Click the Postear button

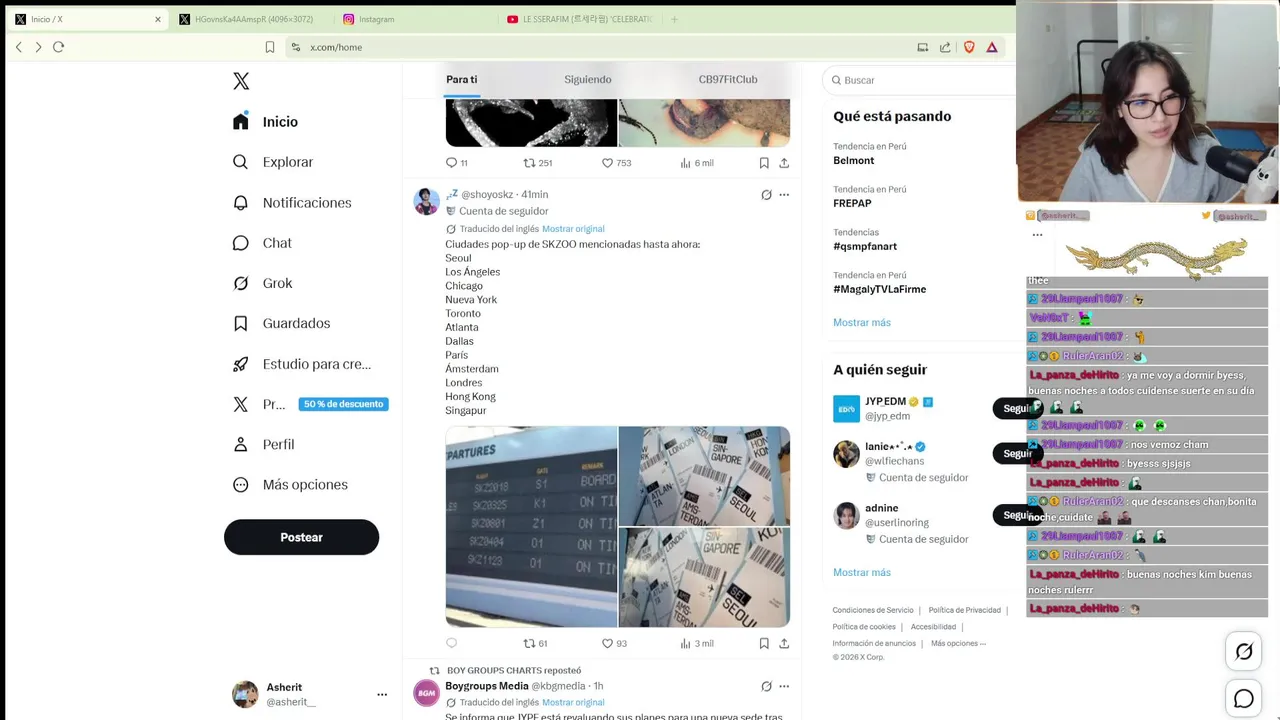tap(301, 537)
